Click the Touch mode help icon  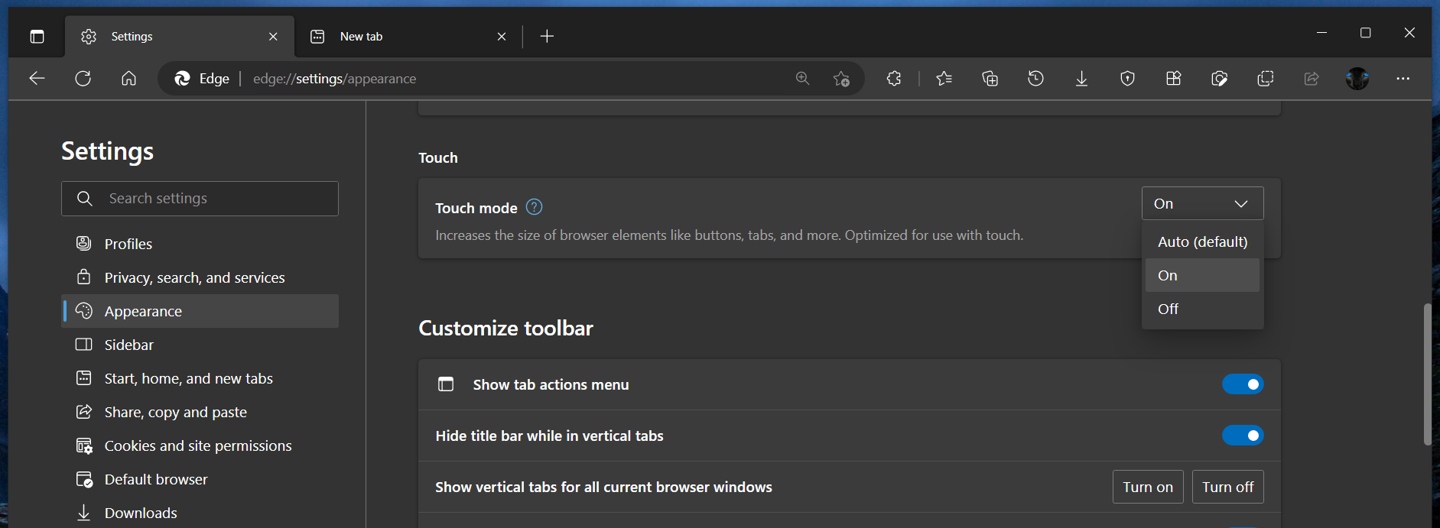click(x=534, y=207)
